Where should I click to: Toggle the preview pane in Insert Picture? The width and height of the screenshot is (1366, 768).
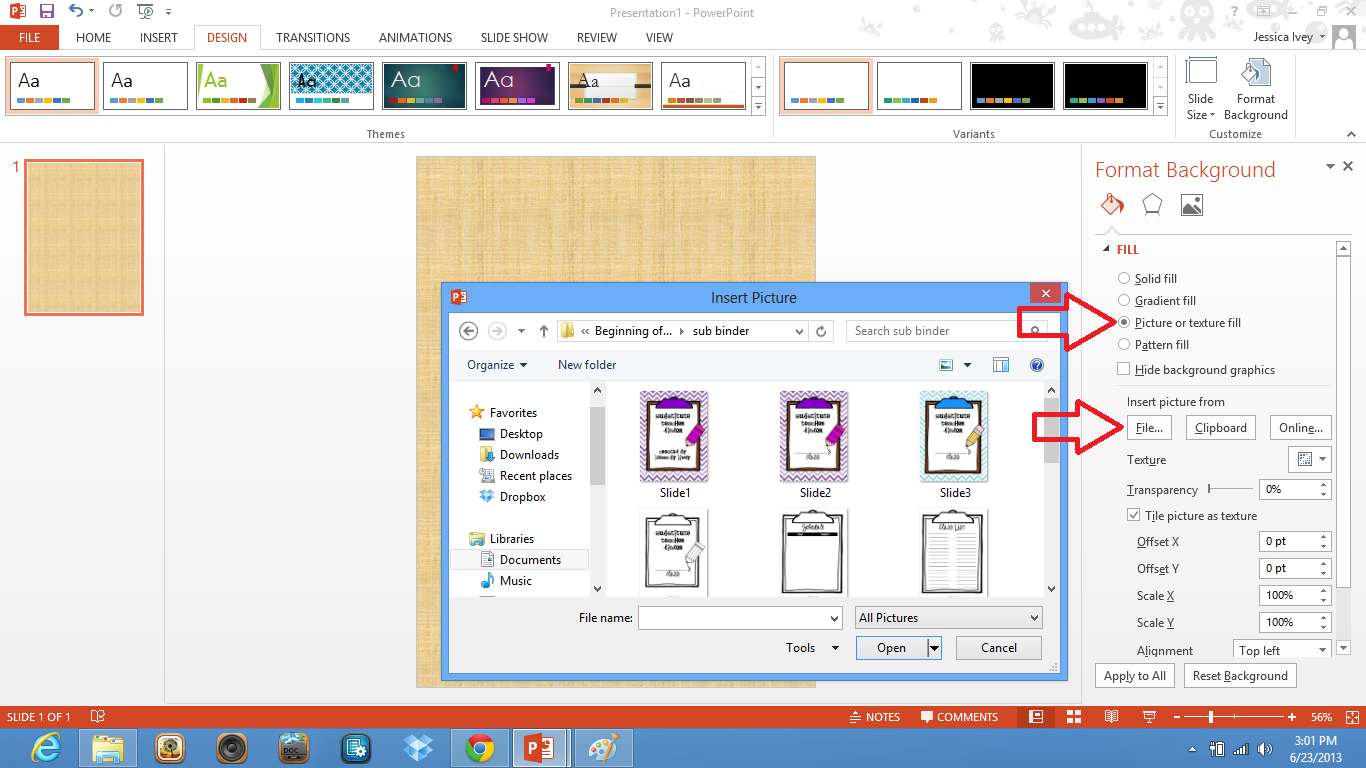(1001, 365)
